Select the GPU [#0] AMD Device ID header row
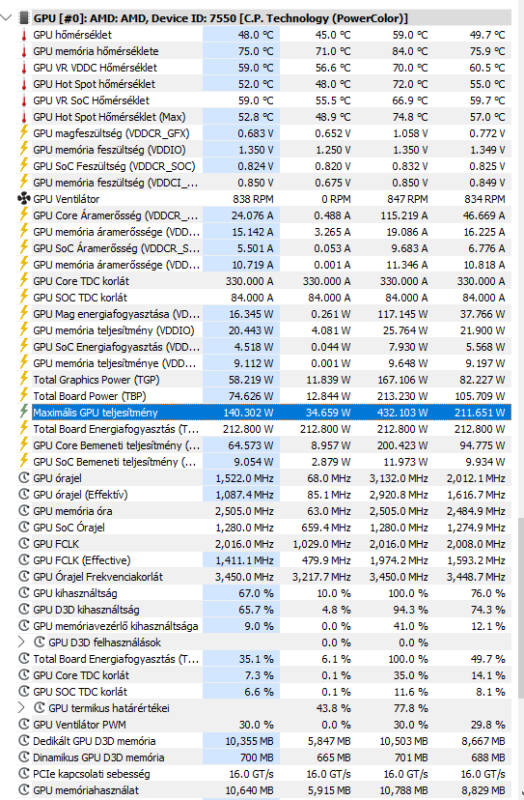 (x=264, y=18)
